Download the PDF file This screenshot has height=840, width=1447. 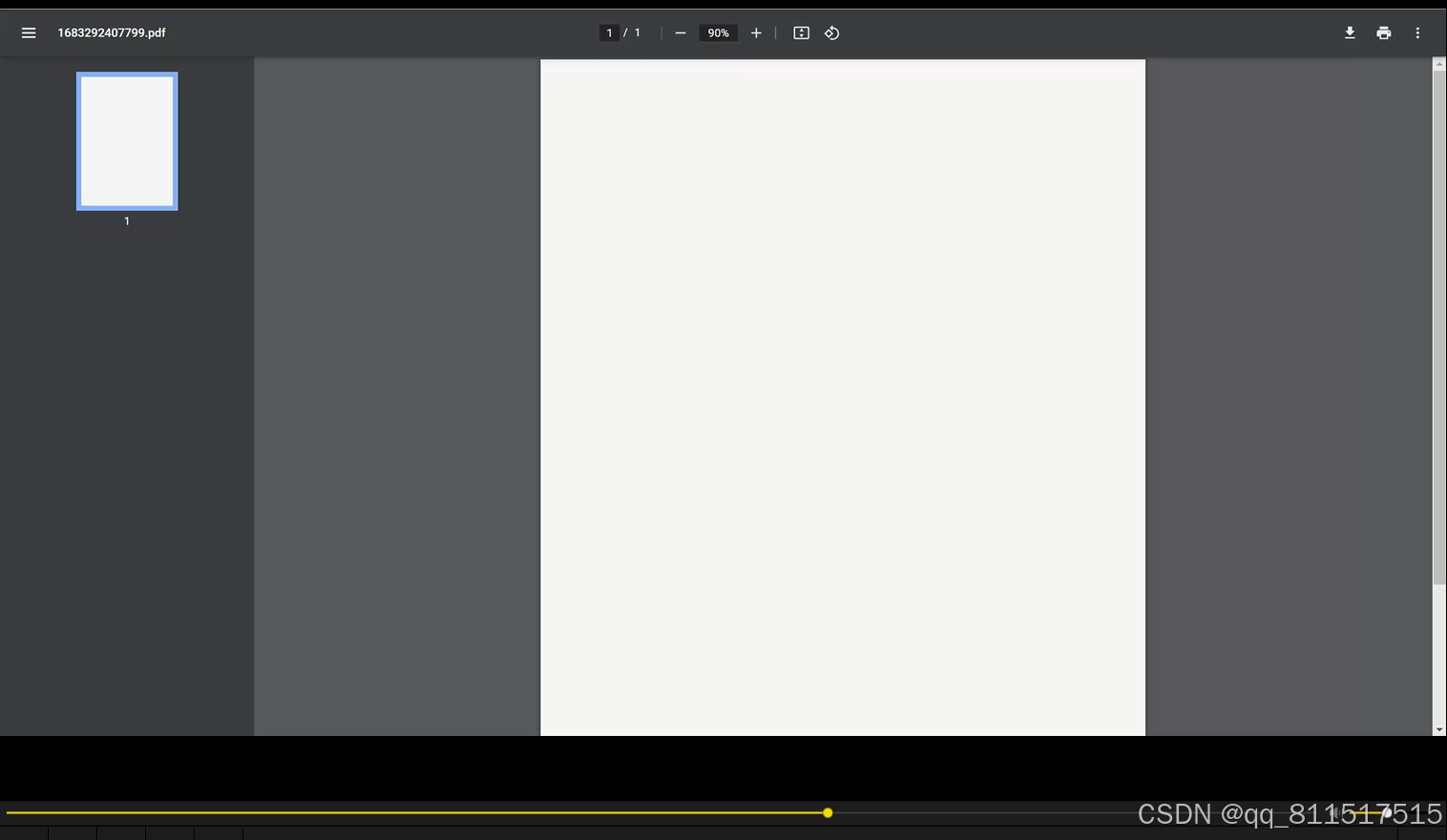pyautogui.click(x=1350, y=33)
